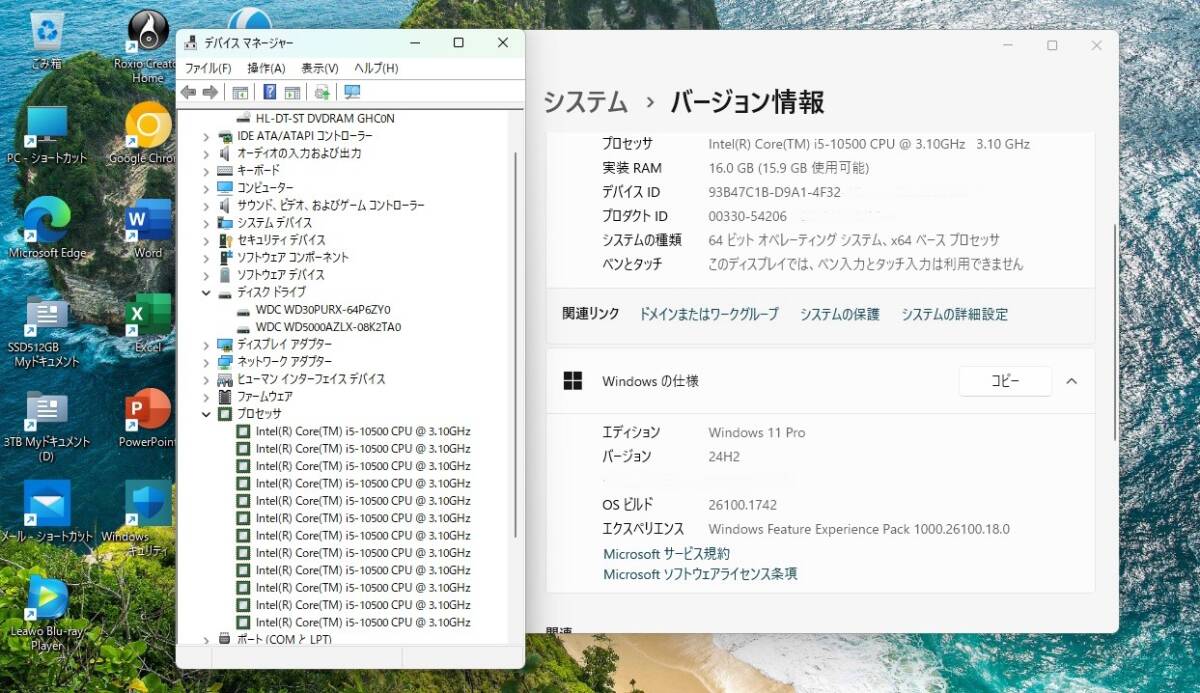
Task: Expand the コンピューター node
Action: pyautogui.click(x=206, y=188)
